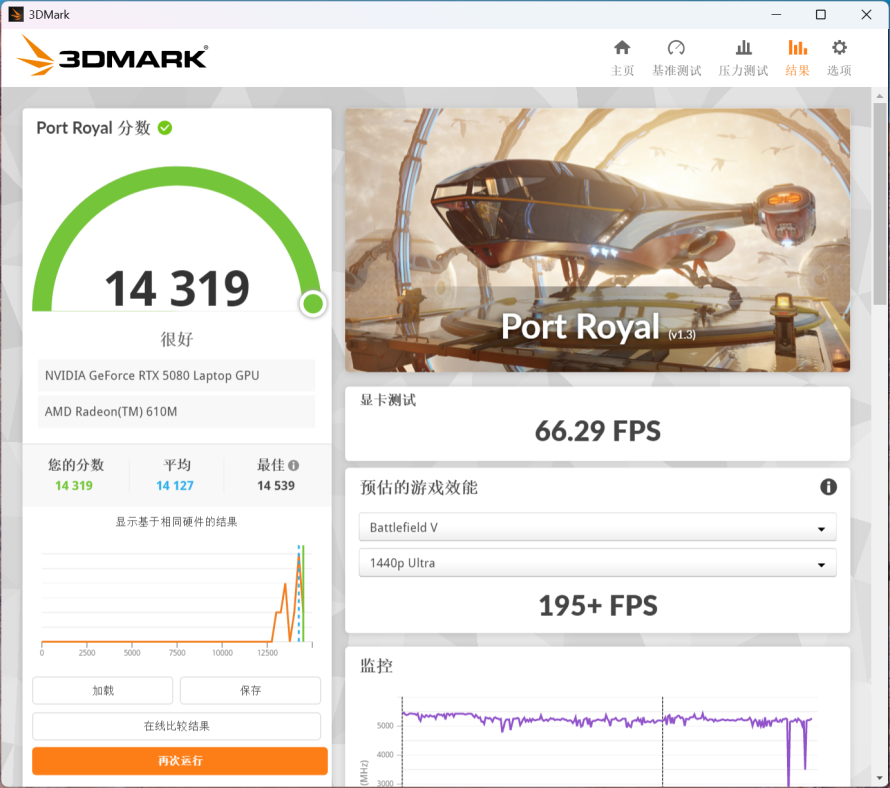This screenshot has height=788, width=890.
Task: Click info icon for 预估的游戏效能
Action: point(828,487)
